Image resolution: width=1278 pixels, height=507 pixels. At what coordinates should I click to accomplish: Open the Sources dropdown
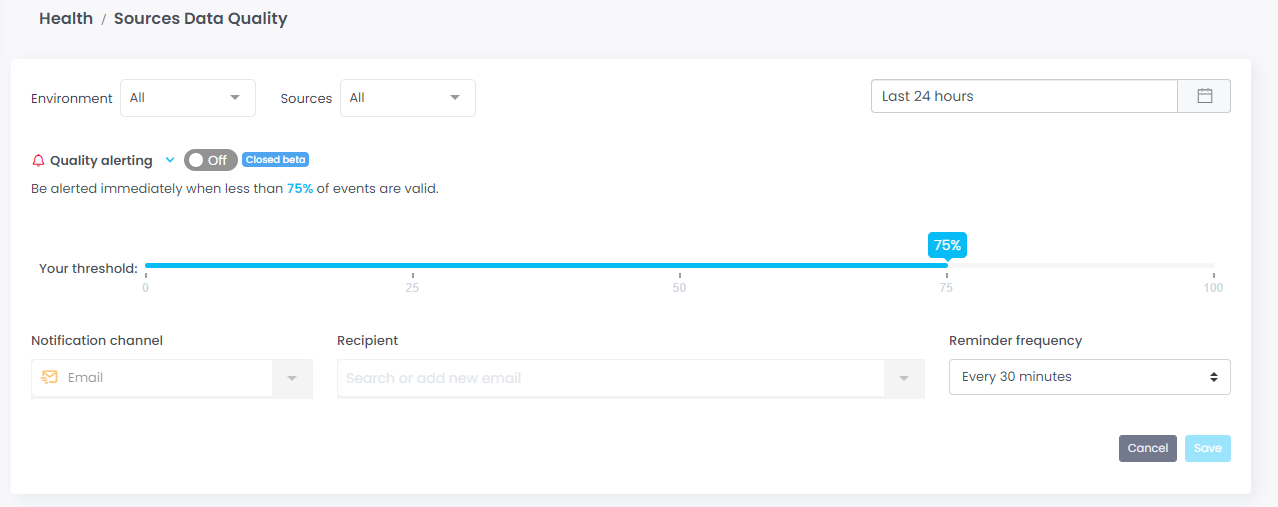point(408,98)
